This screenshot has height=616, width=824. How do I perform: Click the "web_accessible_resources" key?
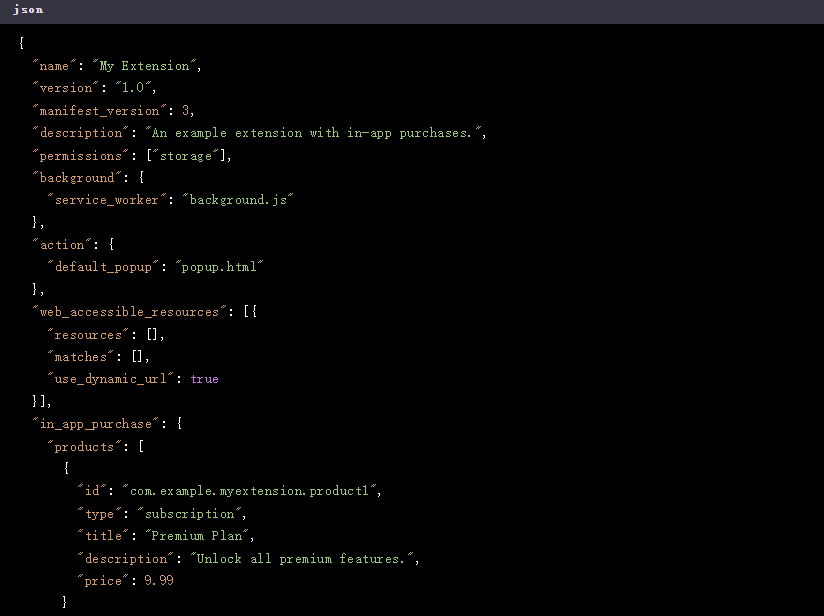(x=129, y=312)
